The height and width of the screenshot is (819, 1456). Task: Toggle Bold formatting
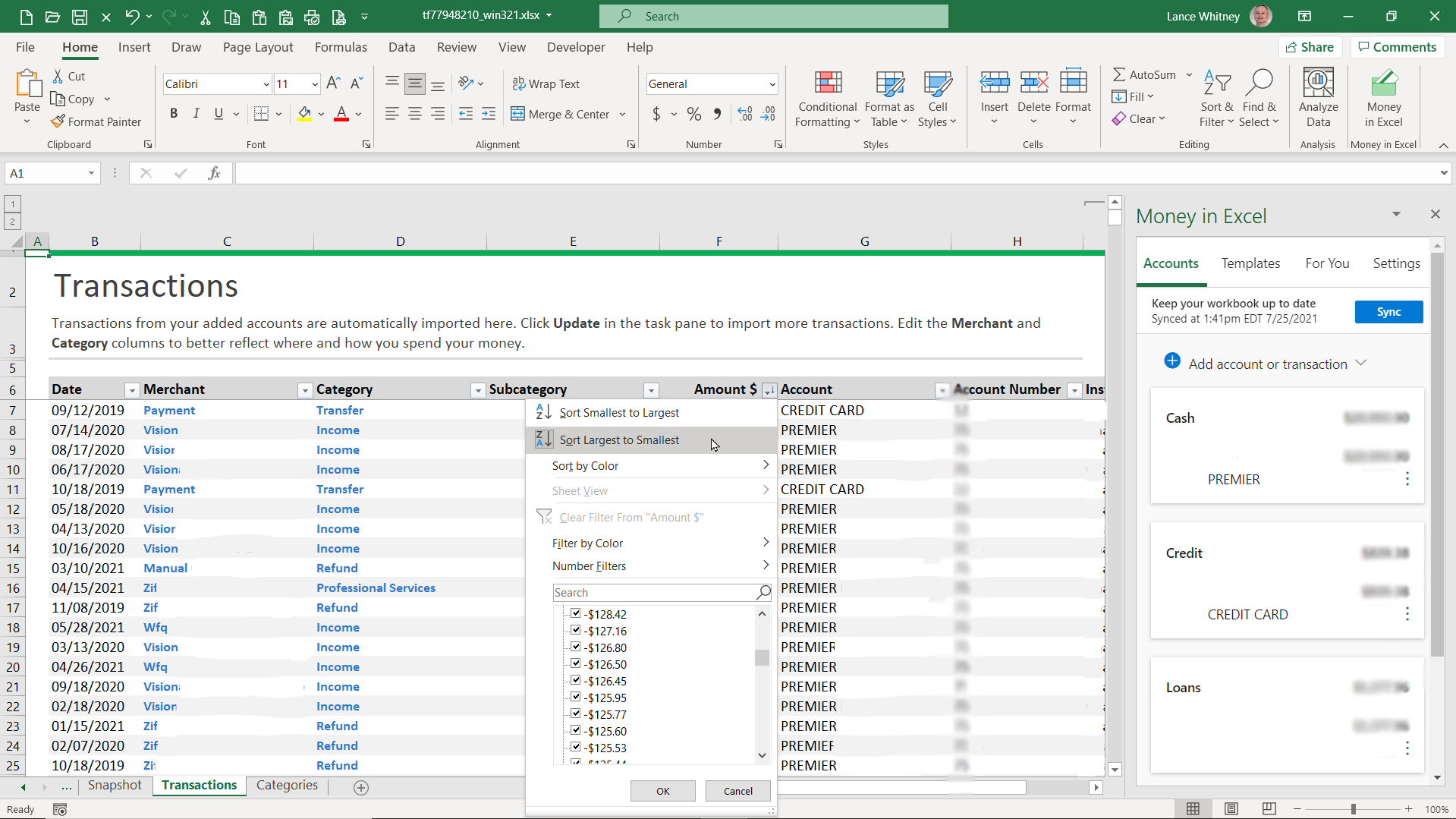[x=174, y=114]
